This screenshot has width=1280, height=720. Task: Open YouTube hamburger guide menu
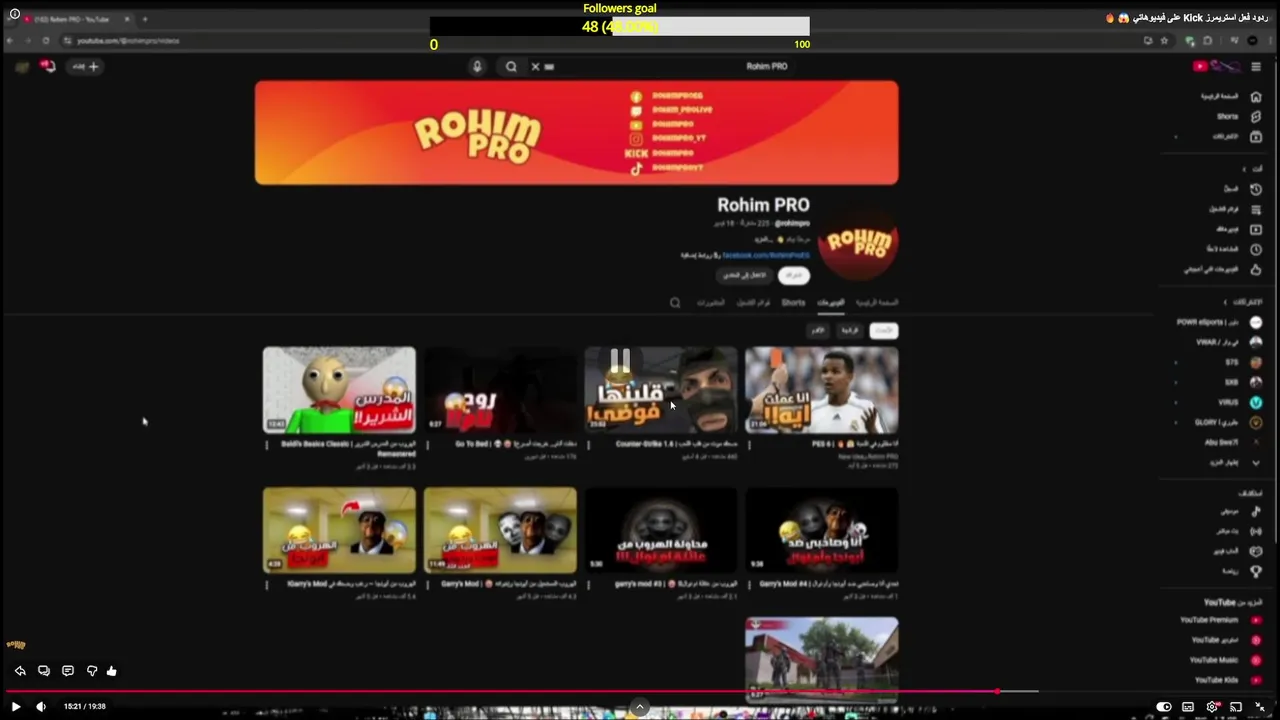(1256, 66)
